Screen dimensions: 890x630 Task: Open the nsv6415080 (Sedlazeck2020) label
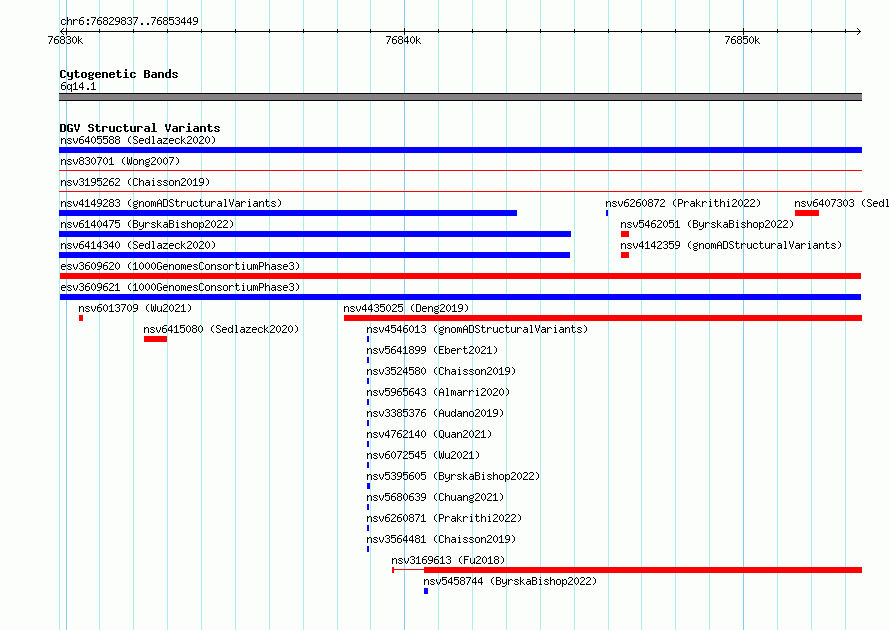221,329
